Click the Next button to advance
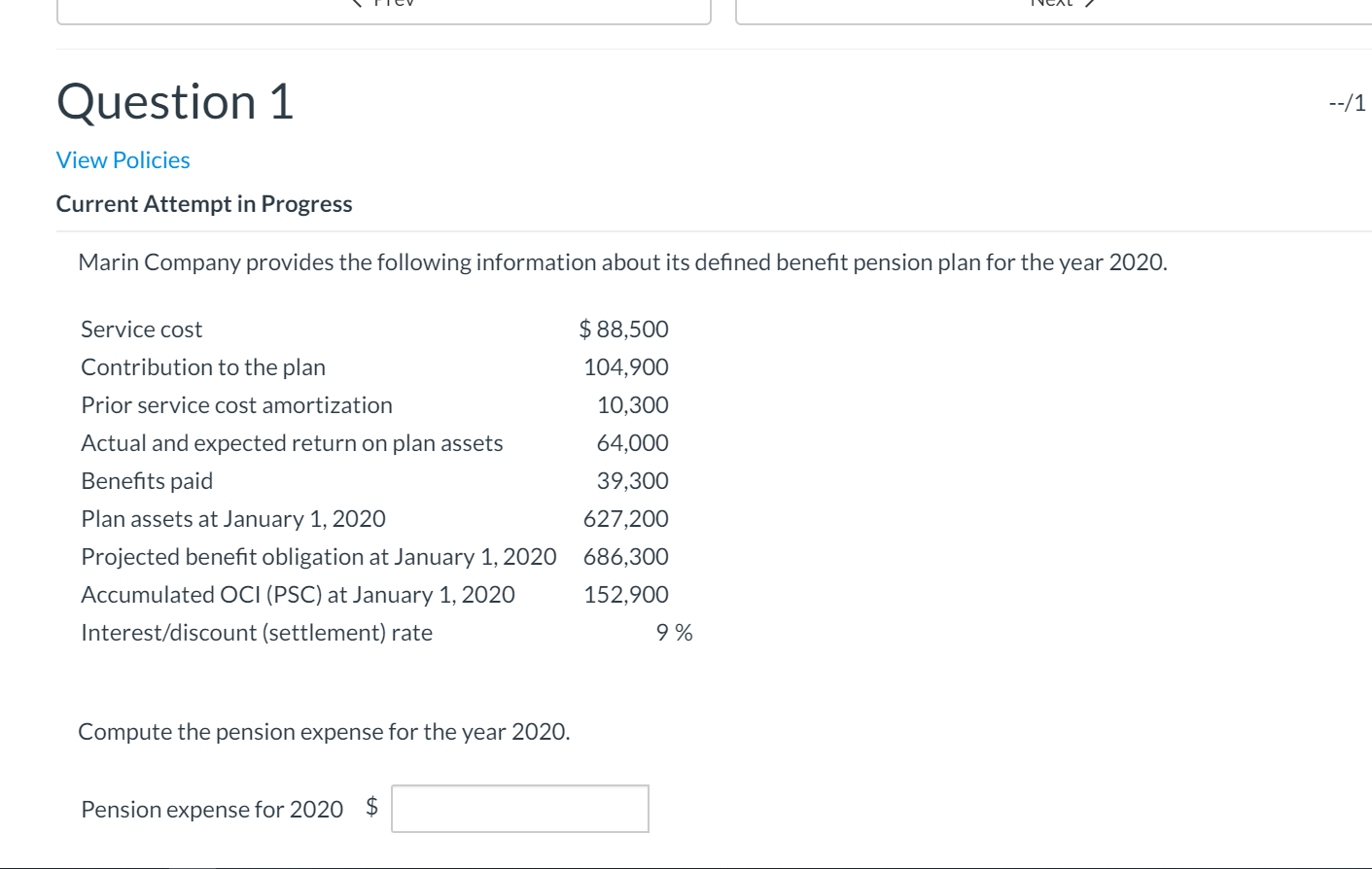Viewport: 1372px width, 869px height. 1053,5
